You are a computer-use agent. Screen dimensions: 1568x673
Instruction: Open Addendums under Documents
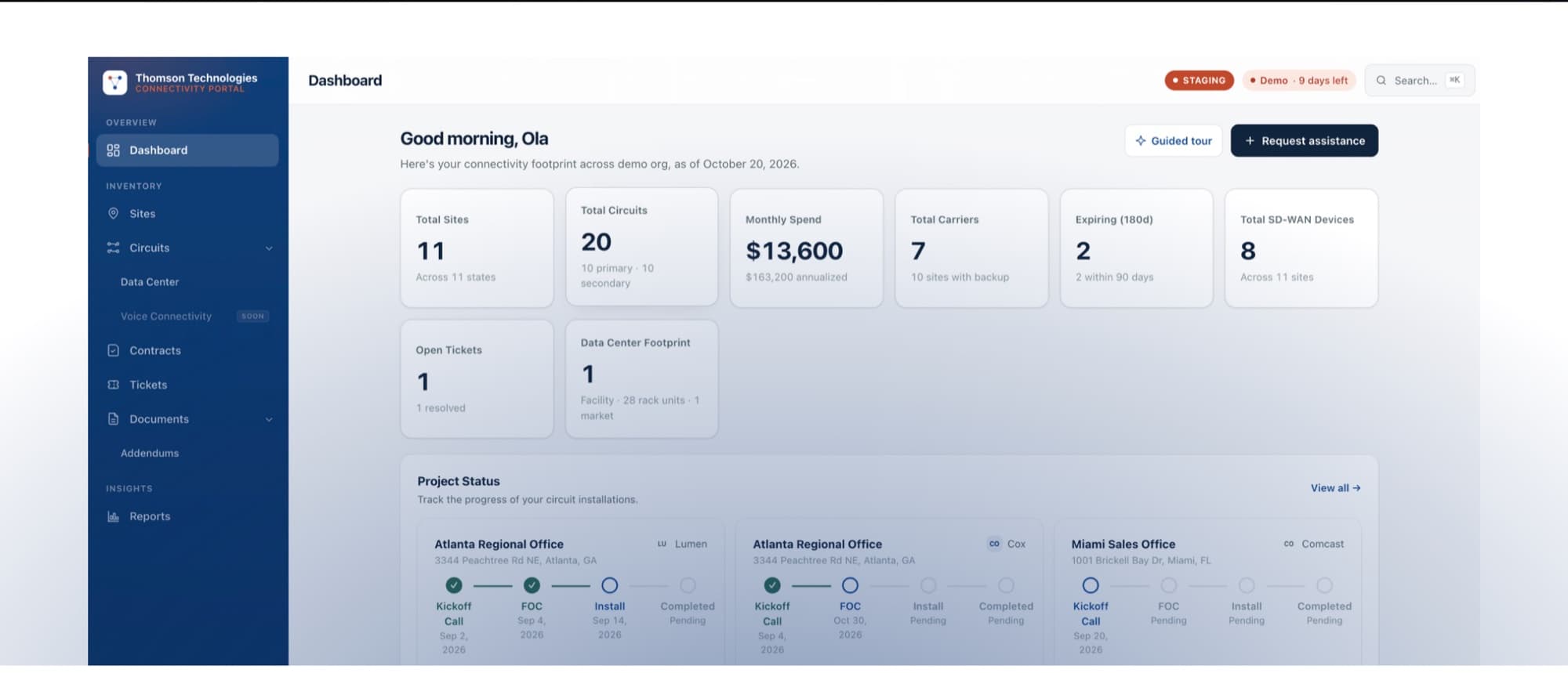tap(150, 453)
